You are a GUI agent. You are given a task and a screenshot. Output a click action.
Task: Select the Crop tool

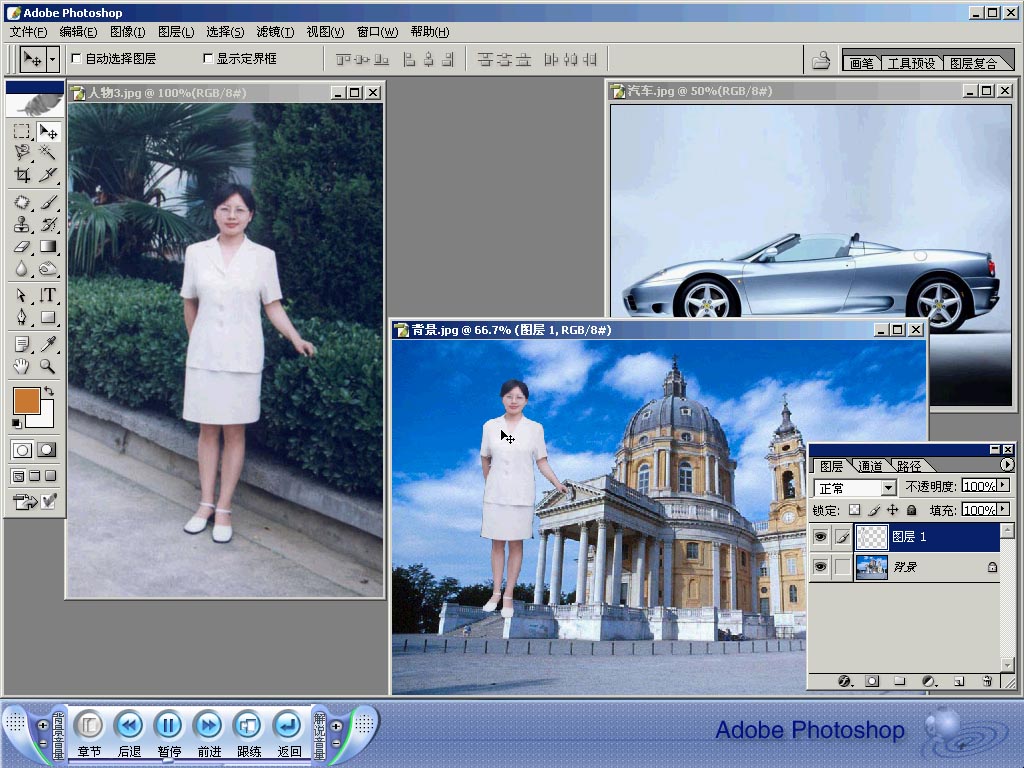click(22, 174)
